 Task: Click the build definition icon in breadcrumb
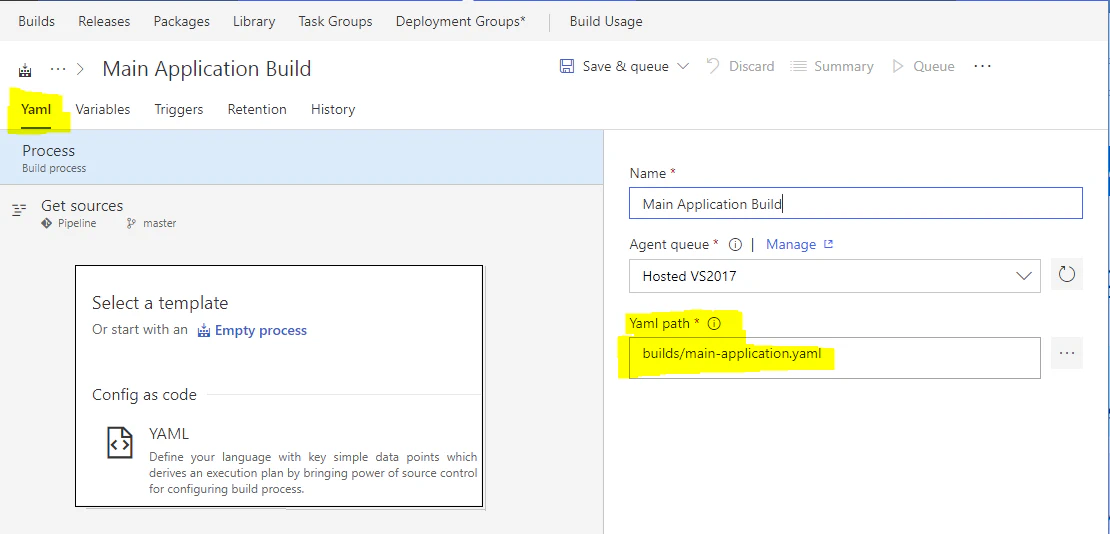click(x=25, y=70)
